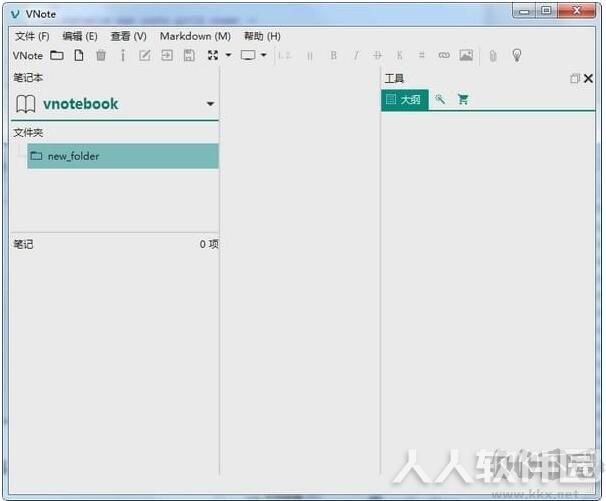Click the inline code K icon
This screenshot has height=501, width=606.
coord(400,55)
